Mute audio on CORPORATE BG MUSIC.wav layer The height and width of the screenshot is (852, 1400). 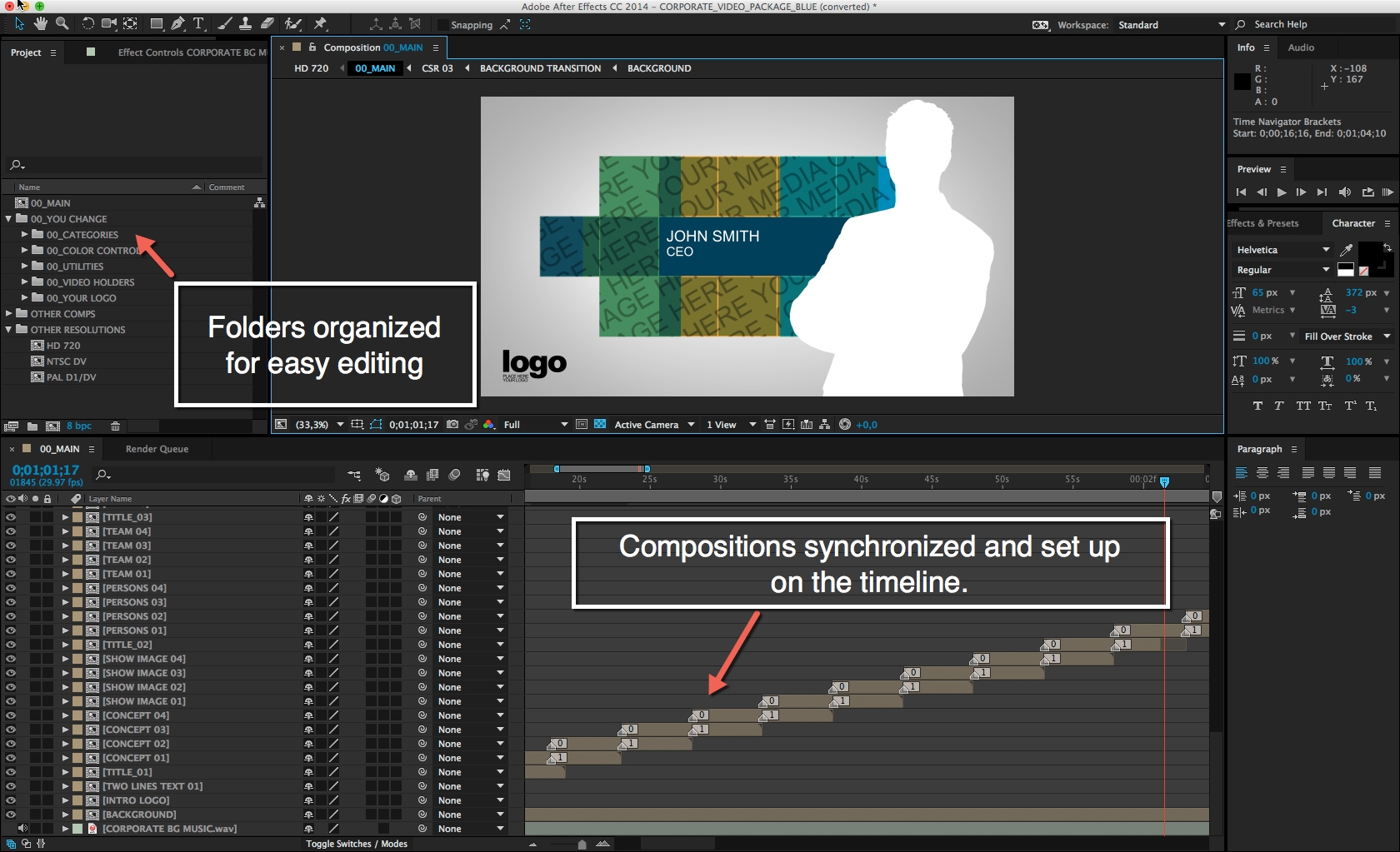point(22,829)
